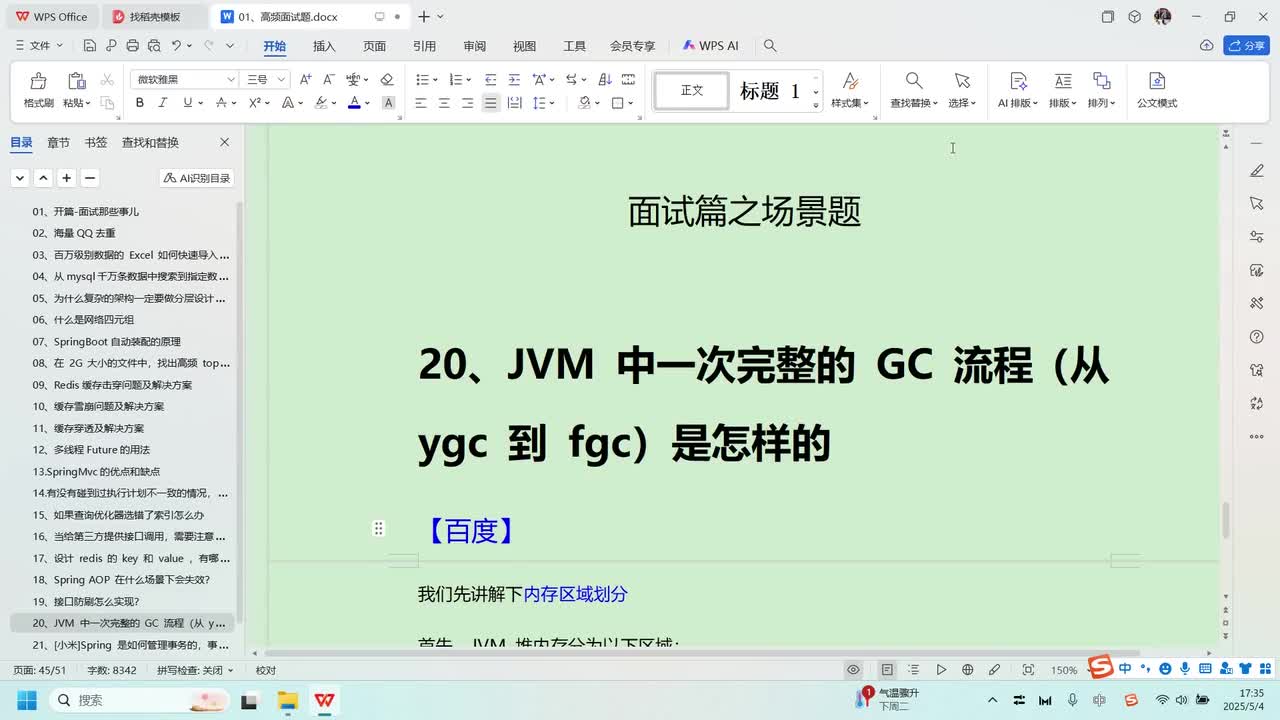Click the fit-page zoom icon in status bar

(1028, 670)
